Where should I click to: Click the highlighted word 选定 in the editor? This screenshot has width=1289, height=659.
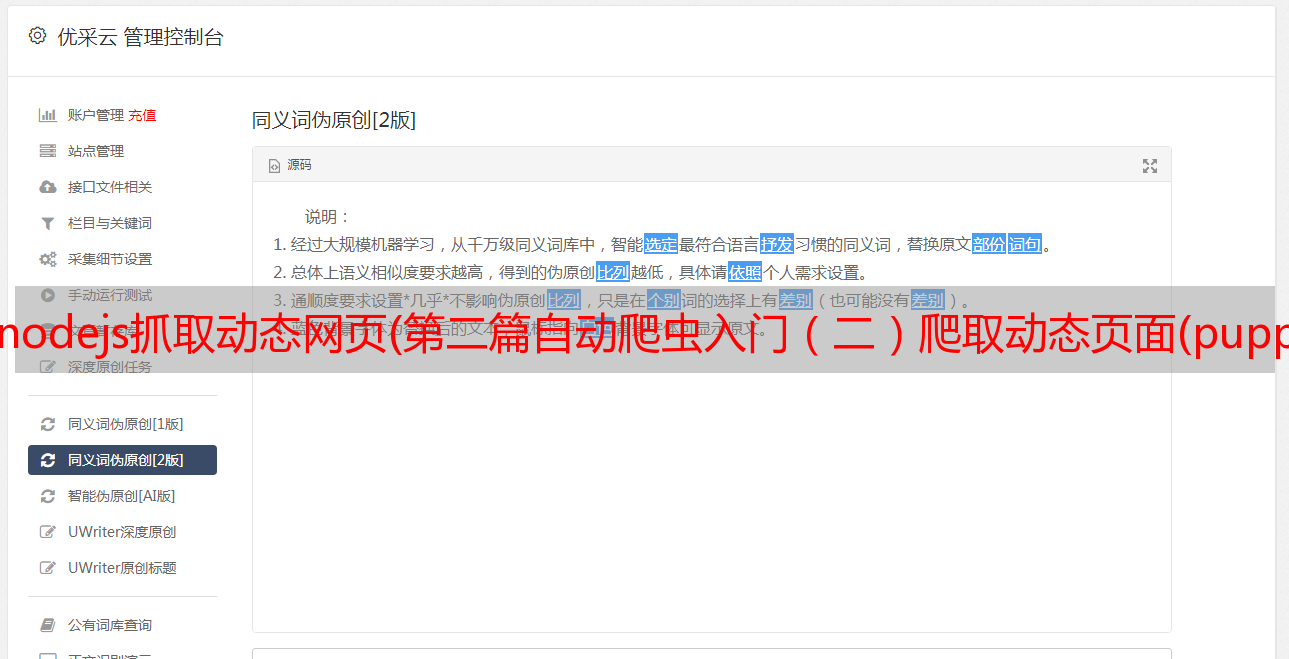click(x=661, y=244)
